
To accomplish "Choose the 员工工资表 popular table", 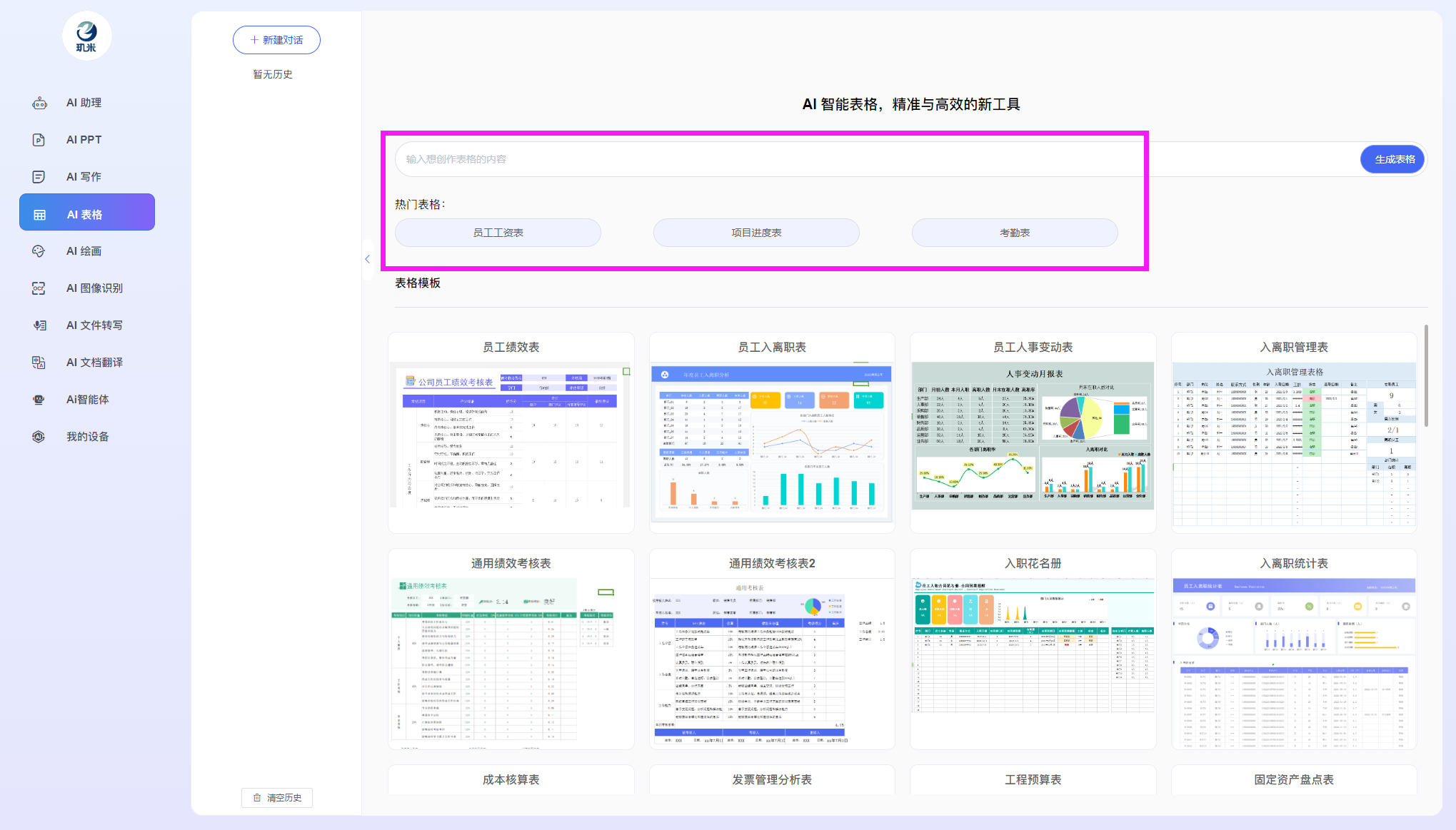I will coord(498,233).
